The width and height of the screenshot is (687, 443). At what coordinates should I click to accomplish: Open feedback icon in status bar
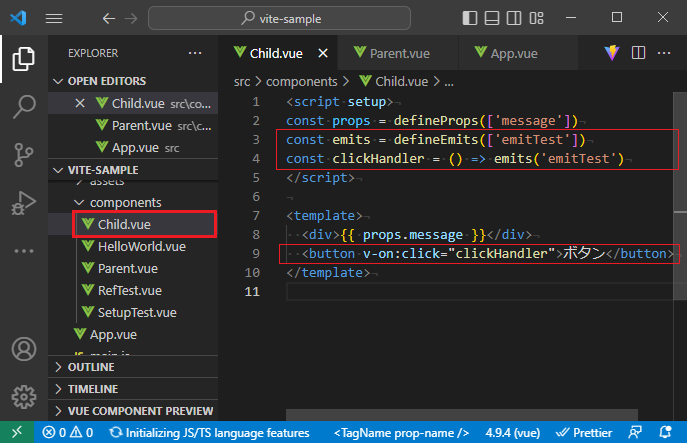point(635,432)
